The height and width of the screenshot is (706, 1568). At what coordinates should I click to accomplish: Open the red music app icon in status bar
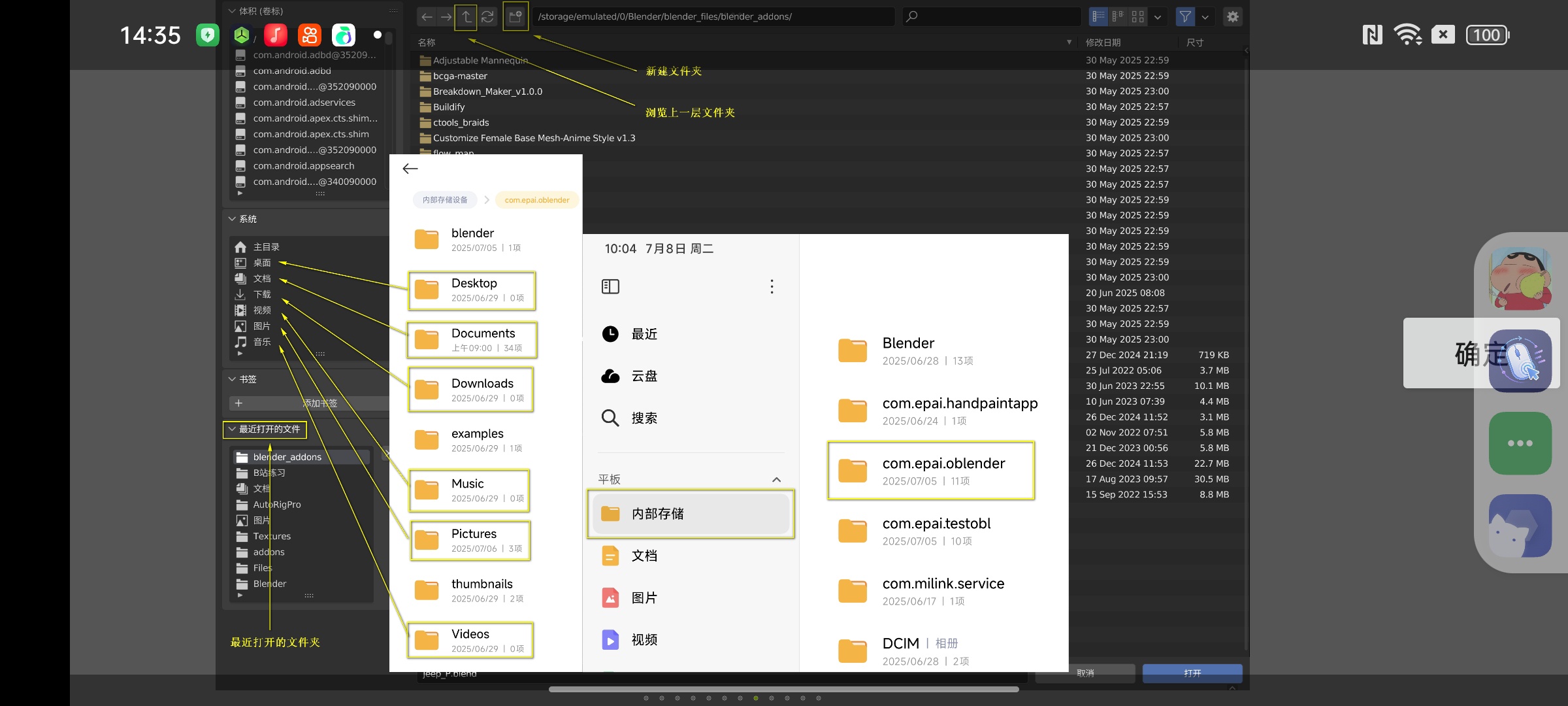275,35
